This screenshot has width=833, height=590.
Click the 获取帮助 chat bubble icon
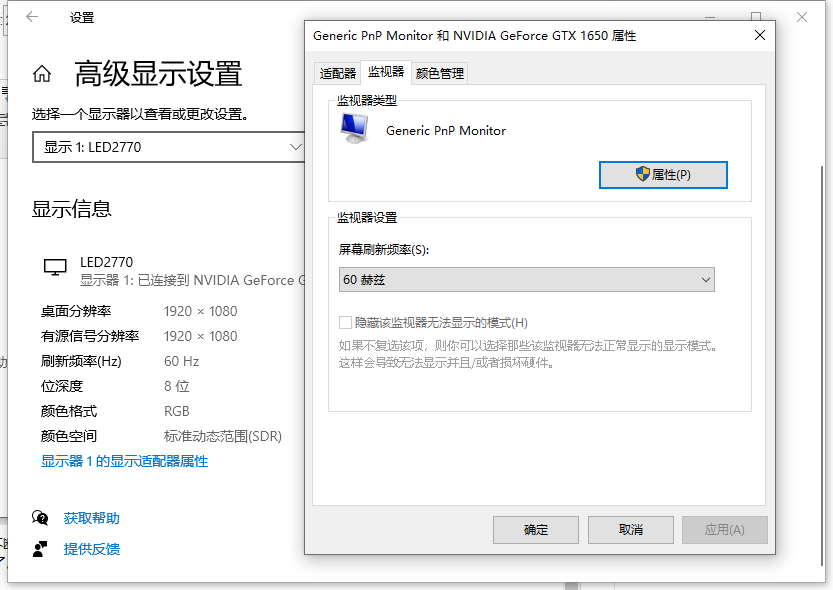tap(40, 518)
